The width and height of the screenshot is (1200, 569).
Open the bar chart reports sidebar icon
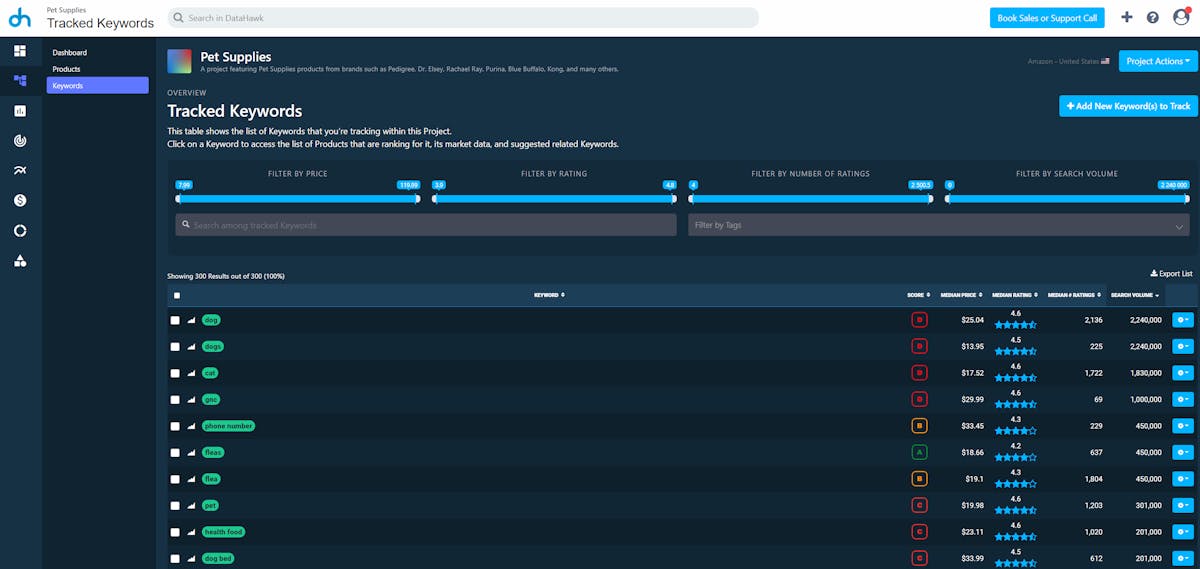[x=20, y=111]
